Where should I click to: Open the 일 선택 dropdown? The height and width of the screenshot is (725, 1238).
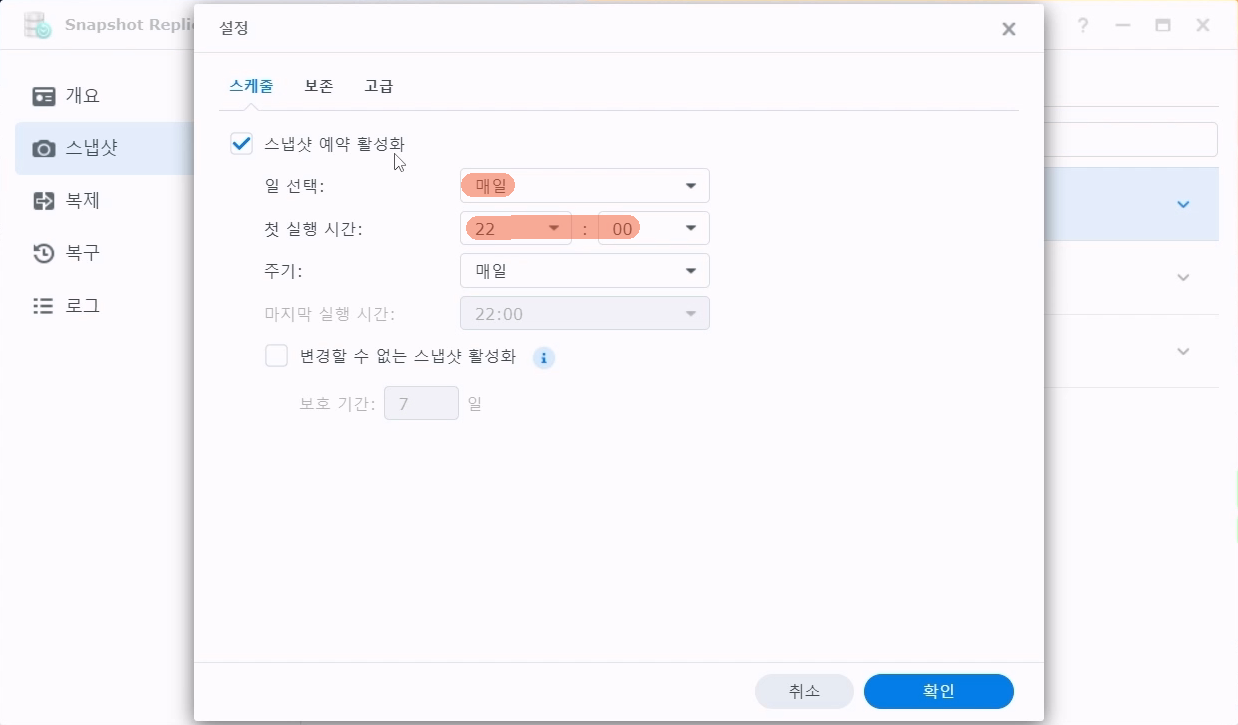point(584,186)
